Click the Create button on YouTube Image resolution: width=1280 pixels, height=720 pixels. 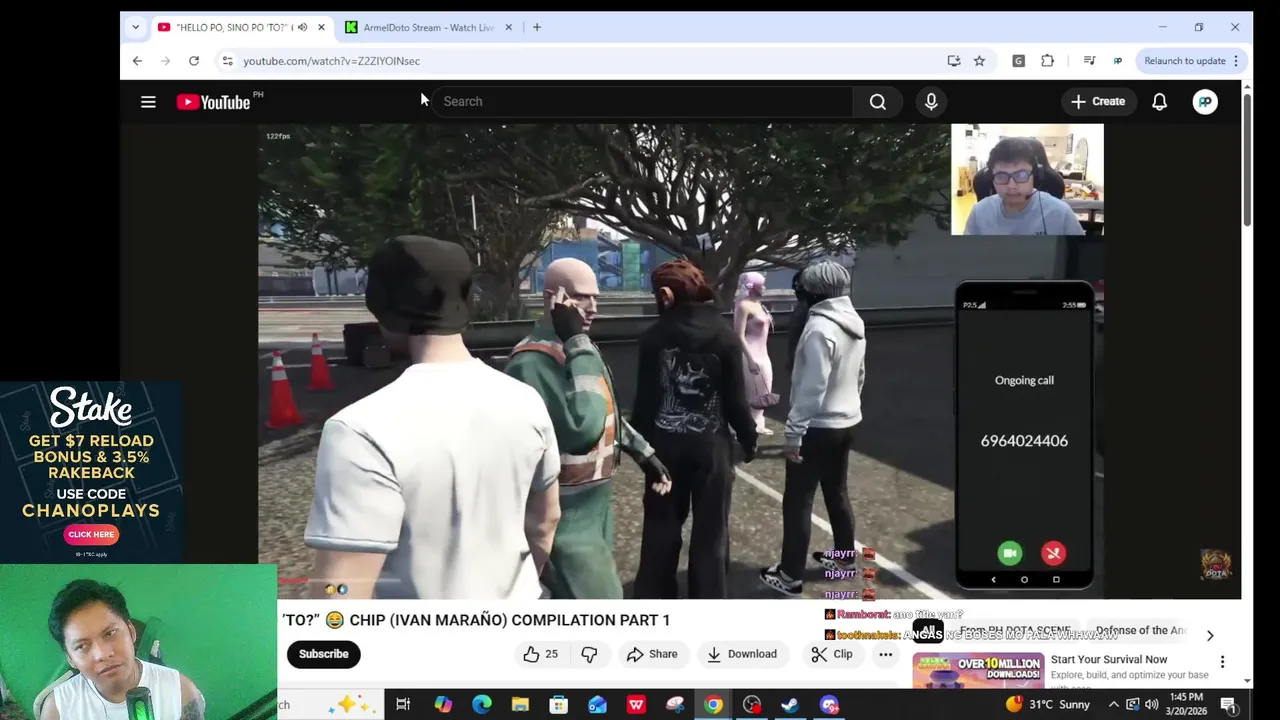(1098, 101)
